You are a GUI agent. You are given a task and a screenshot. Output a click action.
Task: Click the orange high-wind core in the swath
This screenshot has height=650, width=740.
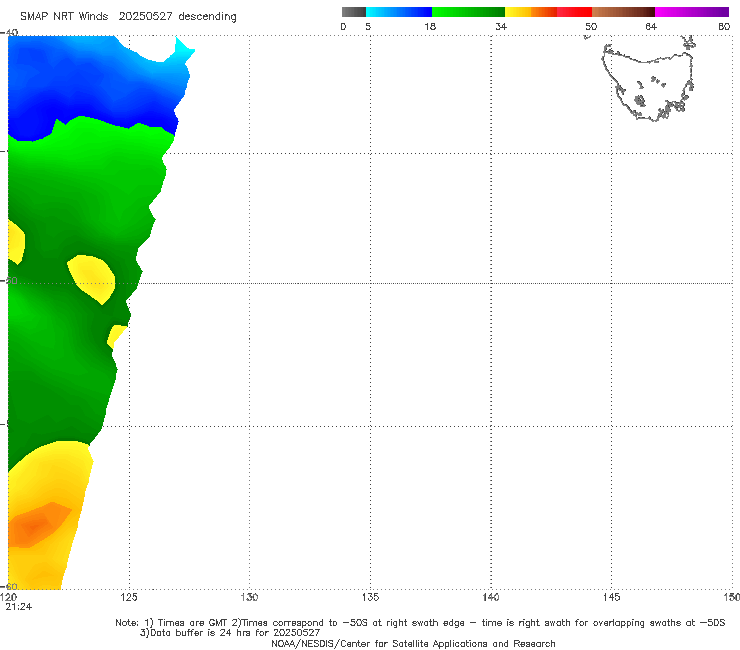pos(39,525)
